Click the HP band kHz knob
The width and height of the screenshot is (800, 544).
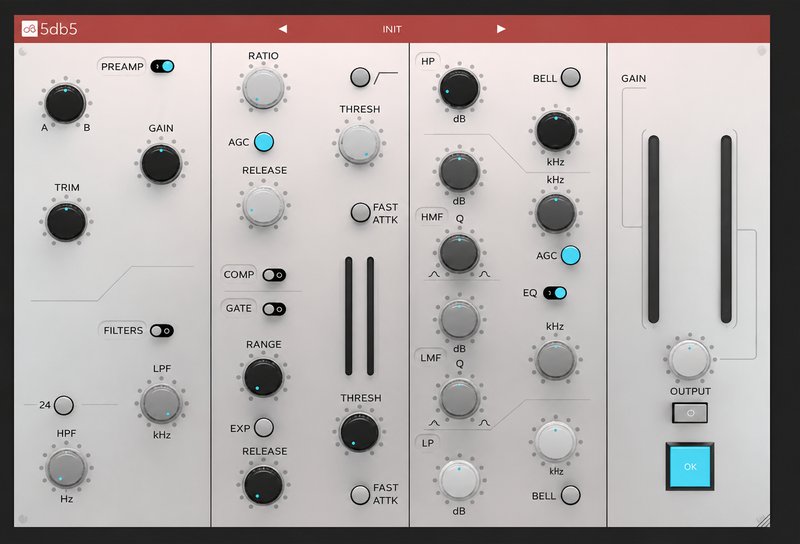556,131
